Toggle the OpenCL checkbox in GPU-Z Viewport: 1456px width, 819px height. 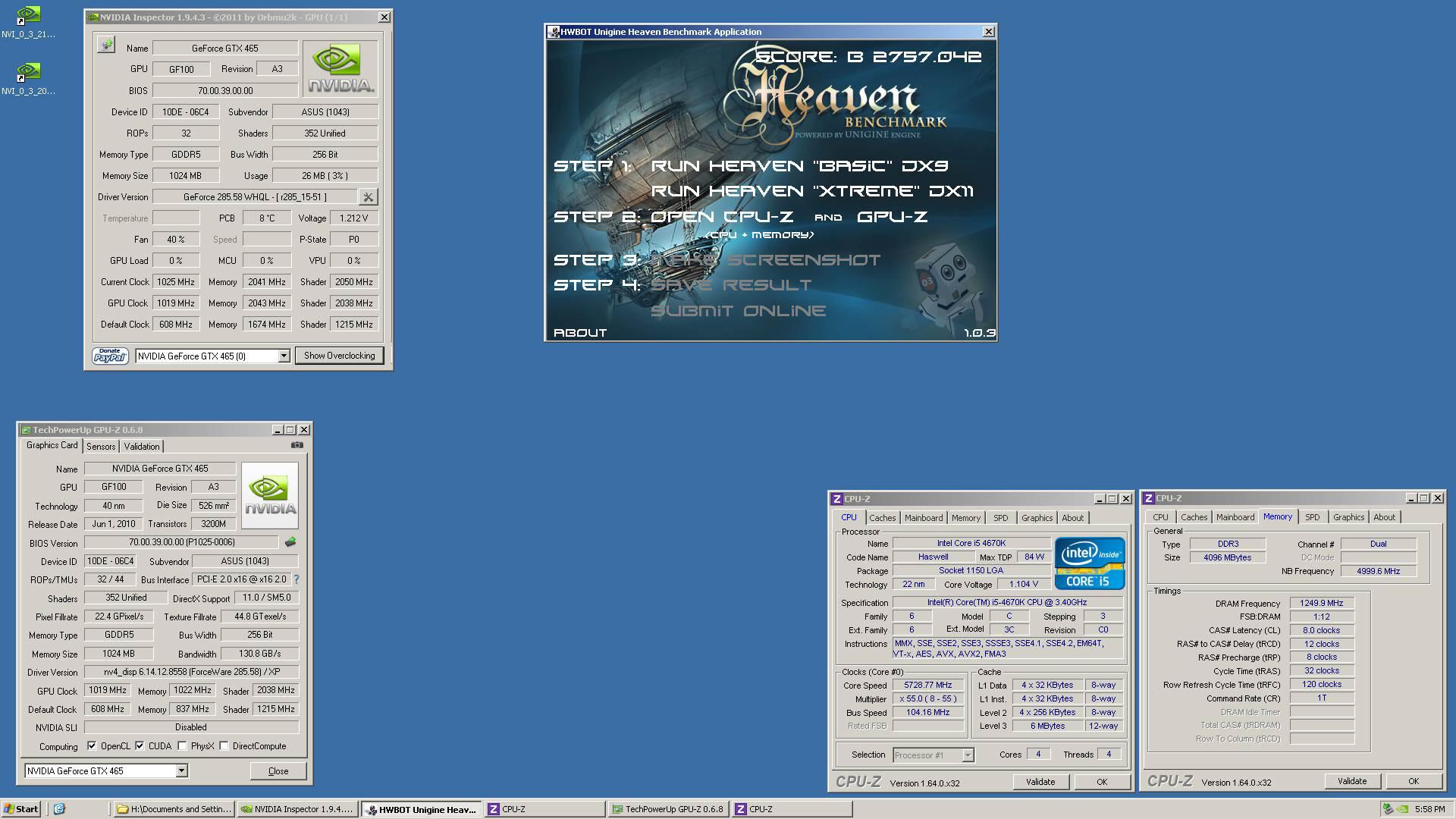pos(92,746)
